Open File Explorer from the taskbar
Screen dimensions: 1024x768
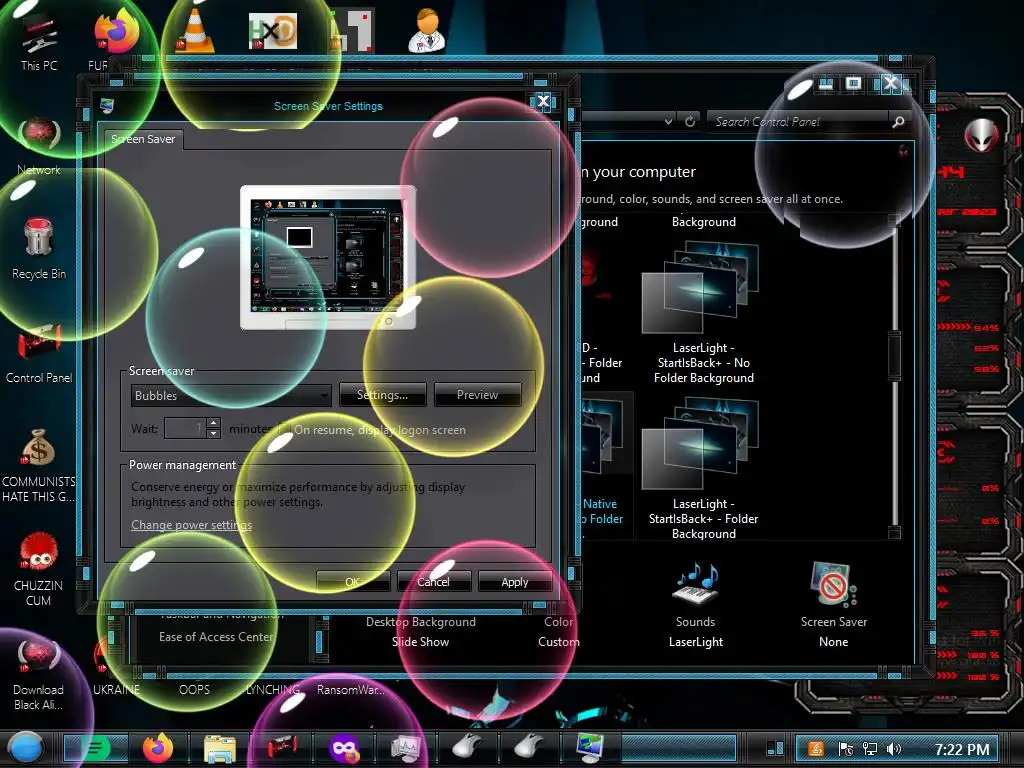(219, 748)
